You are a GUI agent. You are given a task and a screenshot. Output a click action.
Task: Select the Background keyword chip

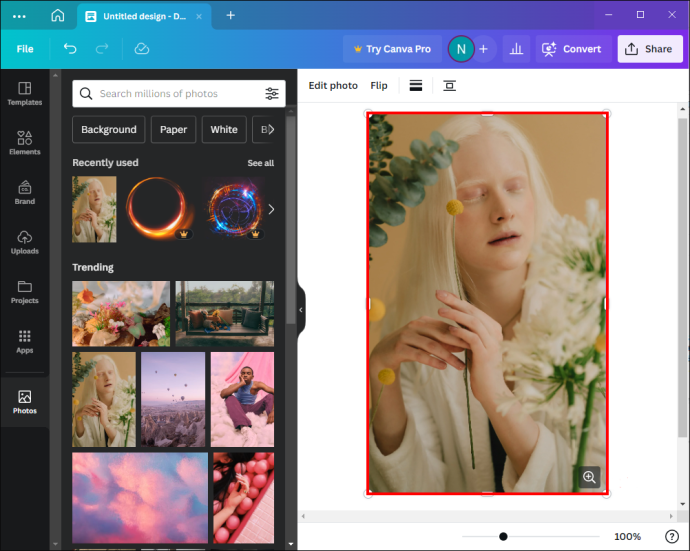(109, 129)
